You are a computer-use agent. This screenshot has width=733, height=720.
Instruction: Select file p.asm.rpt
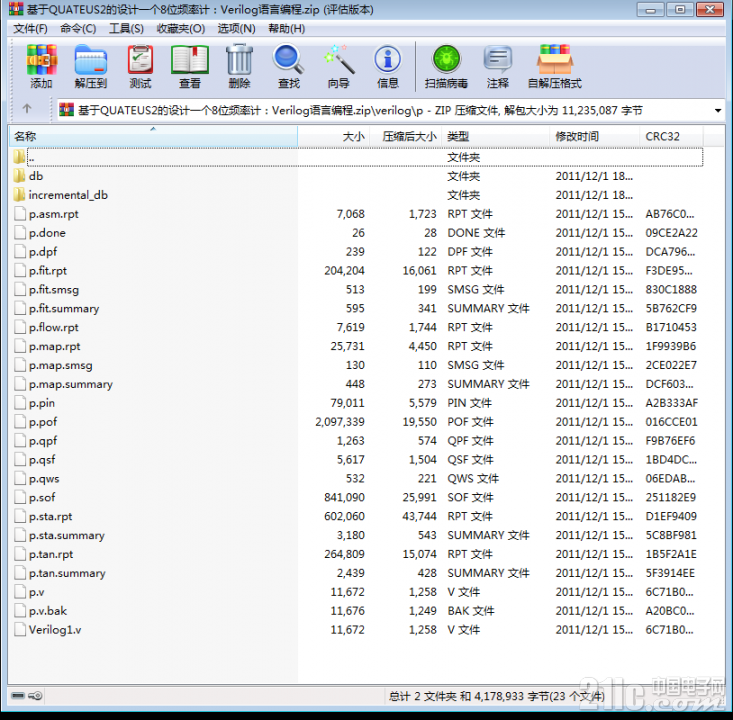click(53, 214)
